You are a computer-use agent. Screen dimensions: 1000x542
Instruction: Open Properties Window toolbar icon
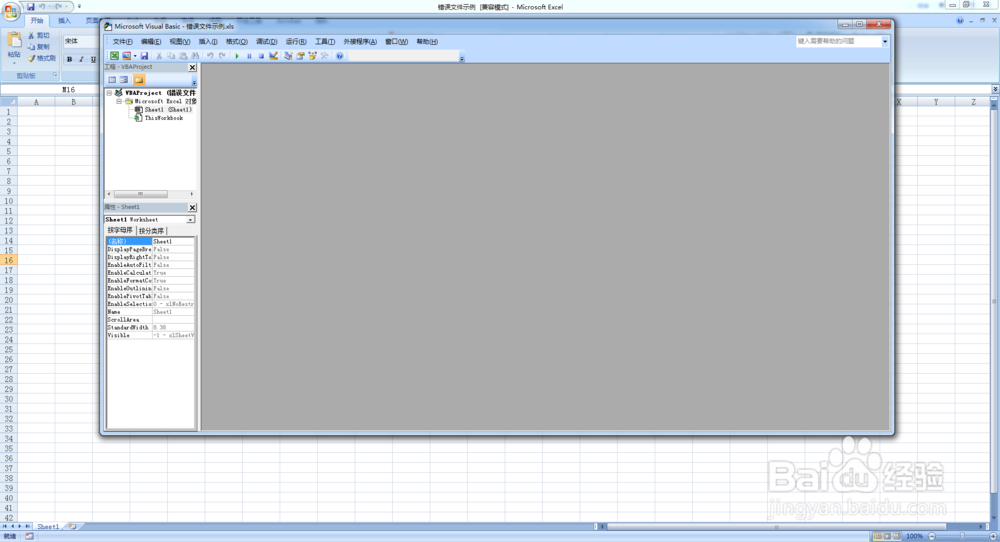(300, 56)
